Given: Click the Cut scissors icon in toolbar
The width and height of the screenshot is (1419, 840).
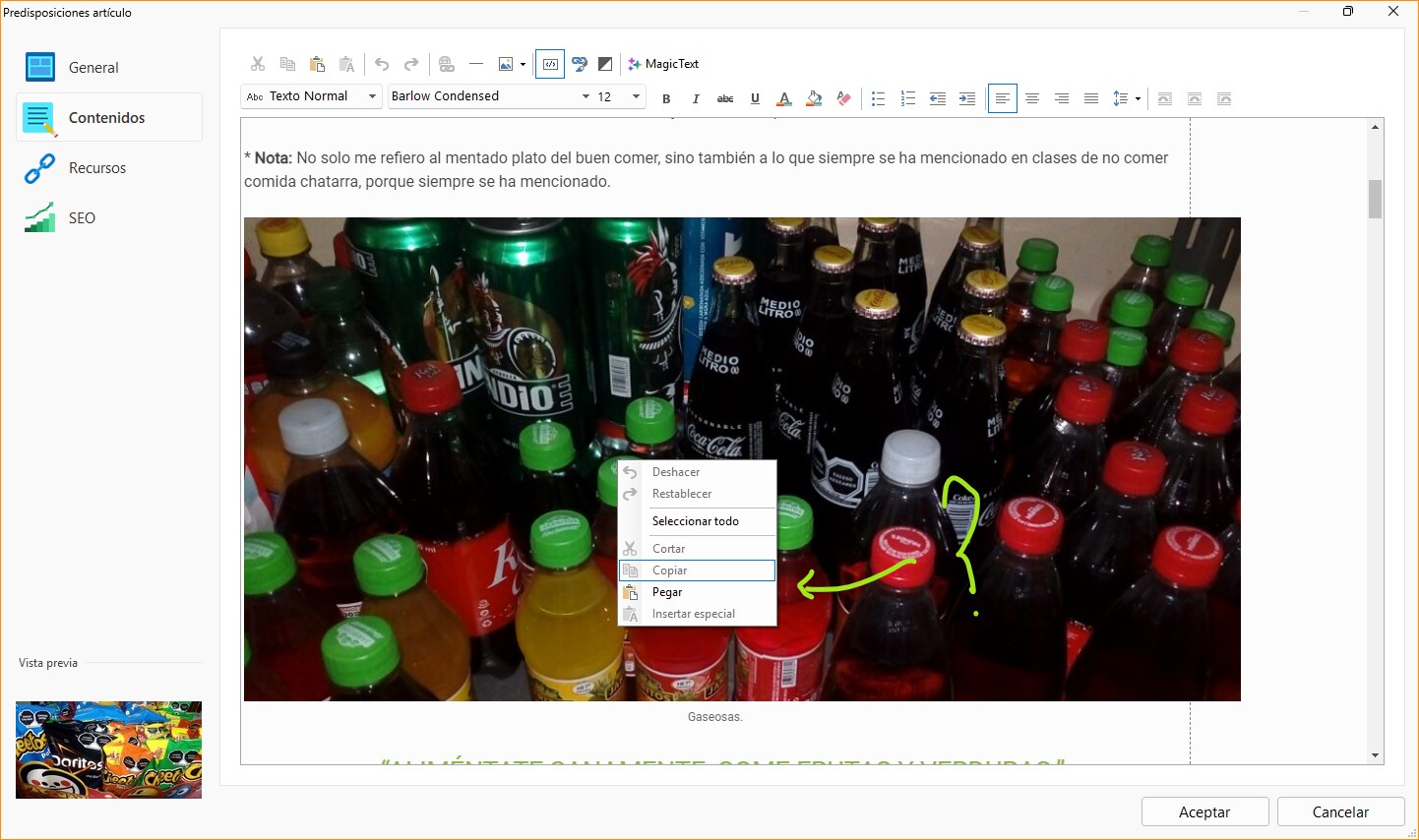Looking at the screenshot, I should 258,64.
